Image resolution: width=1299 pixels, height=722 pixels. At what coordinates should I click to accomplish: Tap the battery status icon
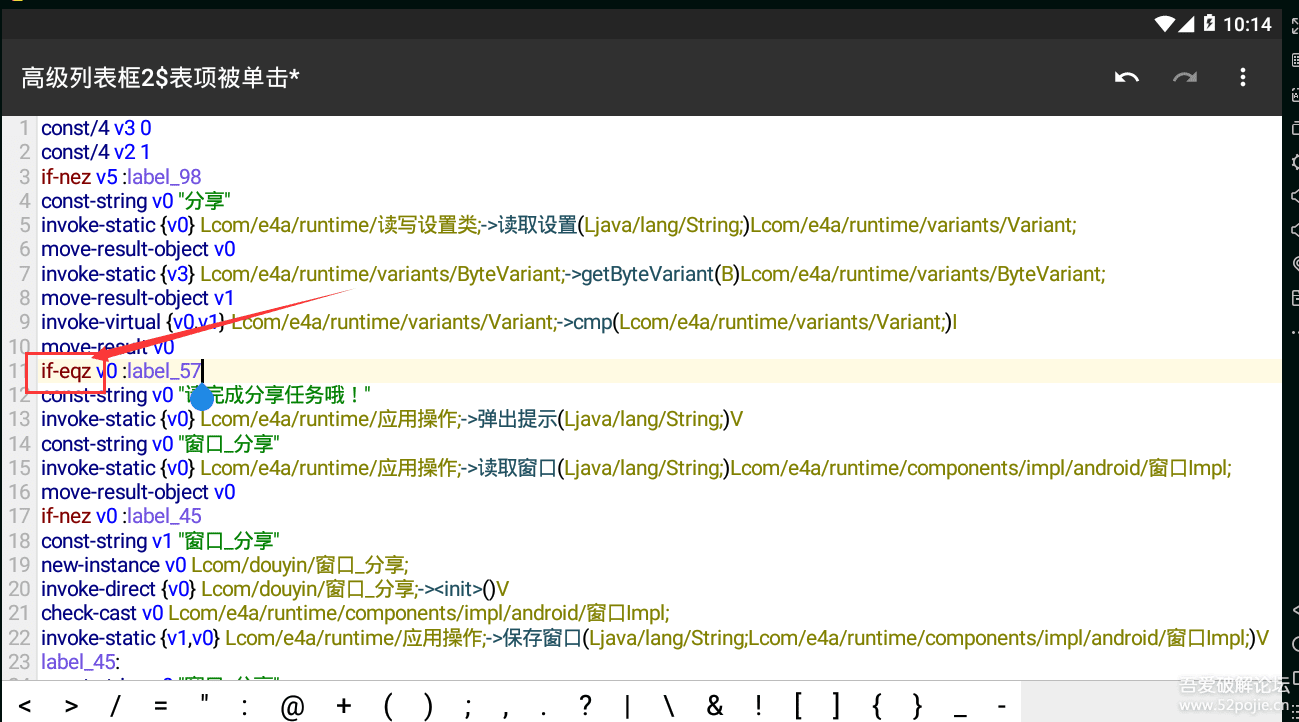click(x=1209, y=24)
